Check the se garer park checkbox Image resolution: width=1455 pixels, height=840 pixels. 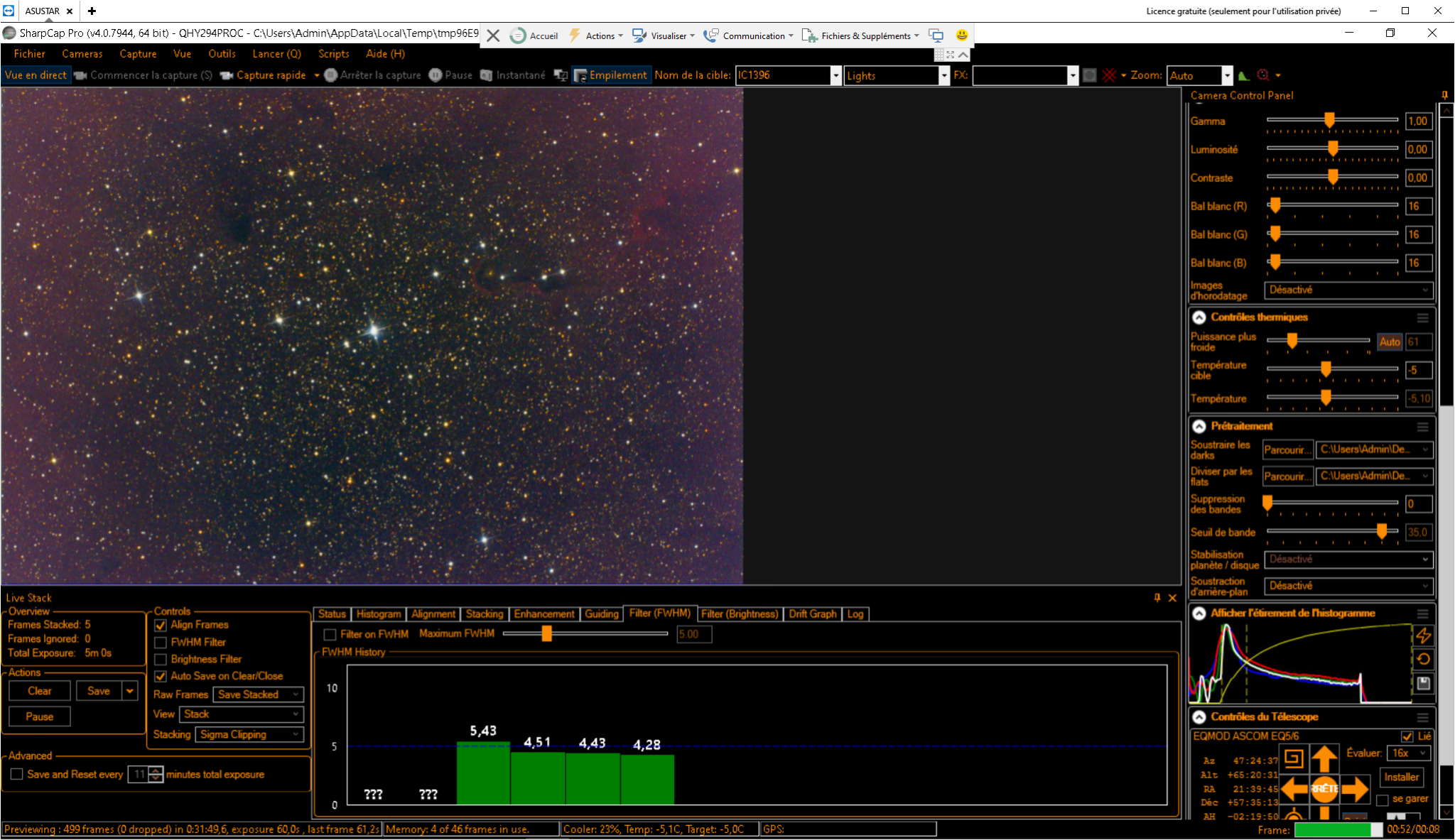(1383, 800)
